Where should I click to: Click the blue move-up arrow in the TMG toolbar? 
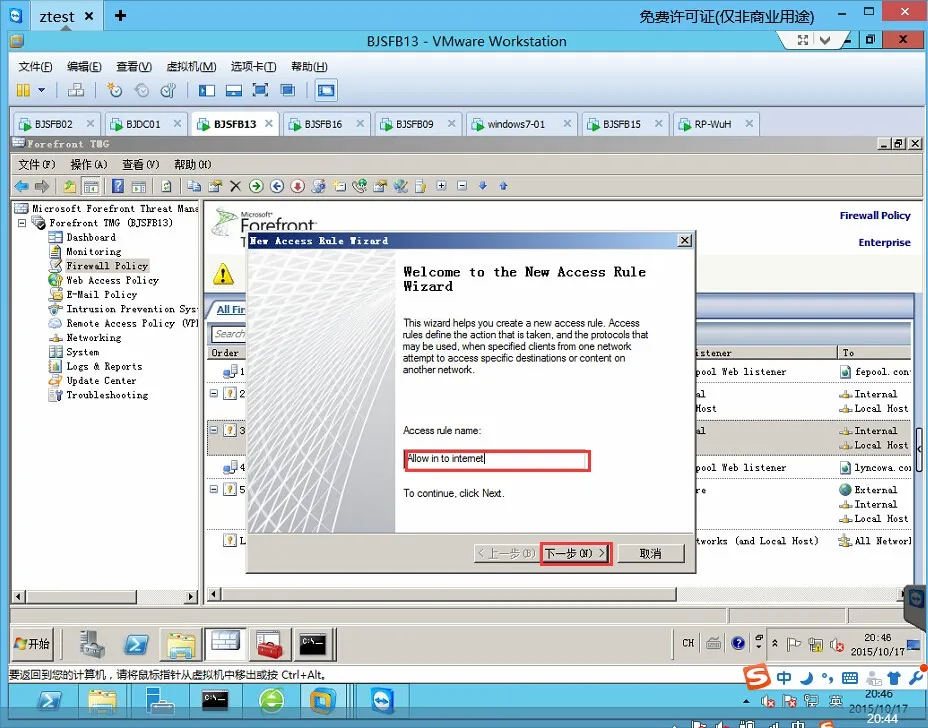pyautogui.click(x=503, y=186)
